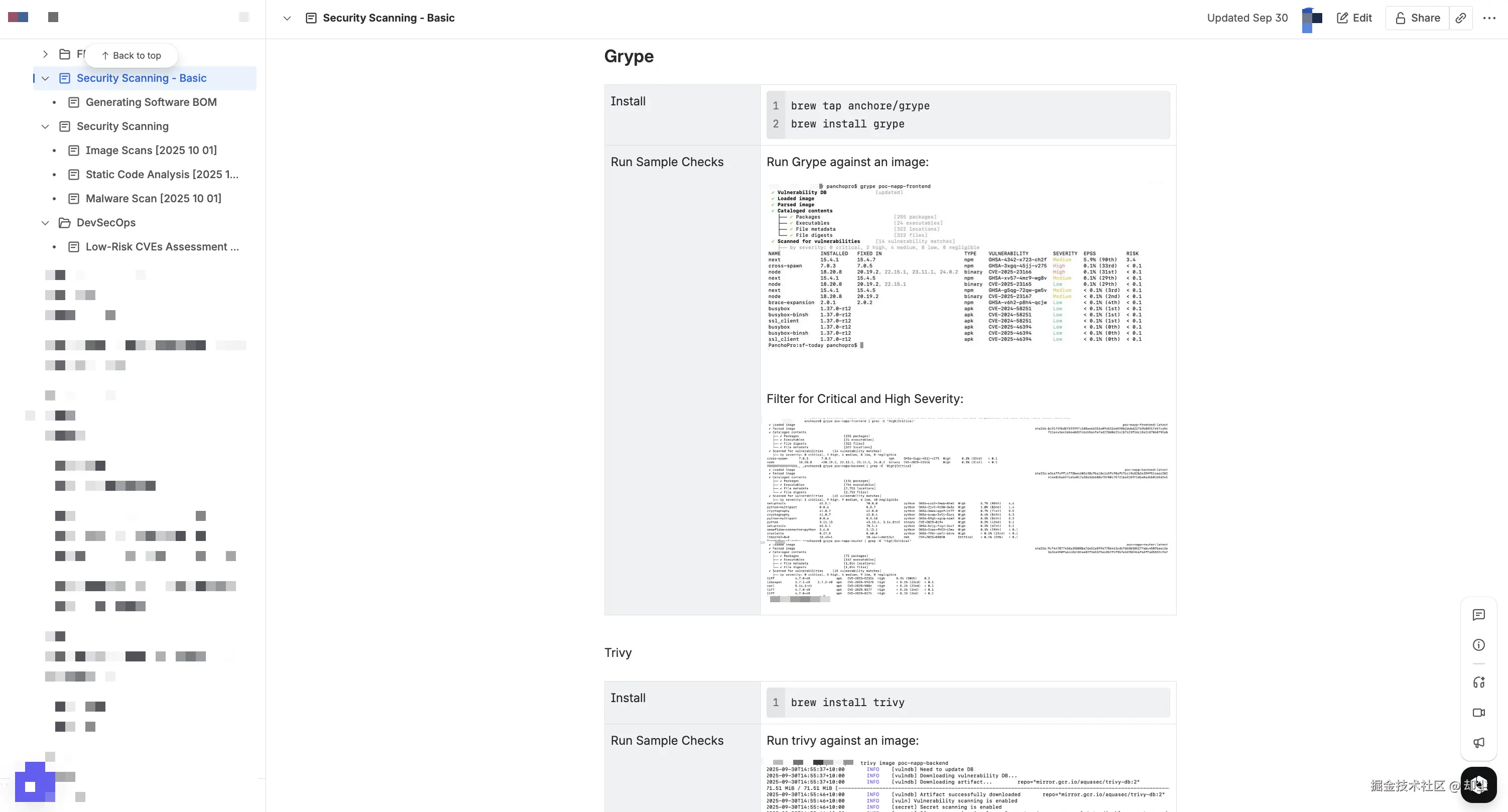Click the page details info icon
Screen dimensions: 1508x812
click(1479, 645)
